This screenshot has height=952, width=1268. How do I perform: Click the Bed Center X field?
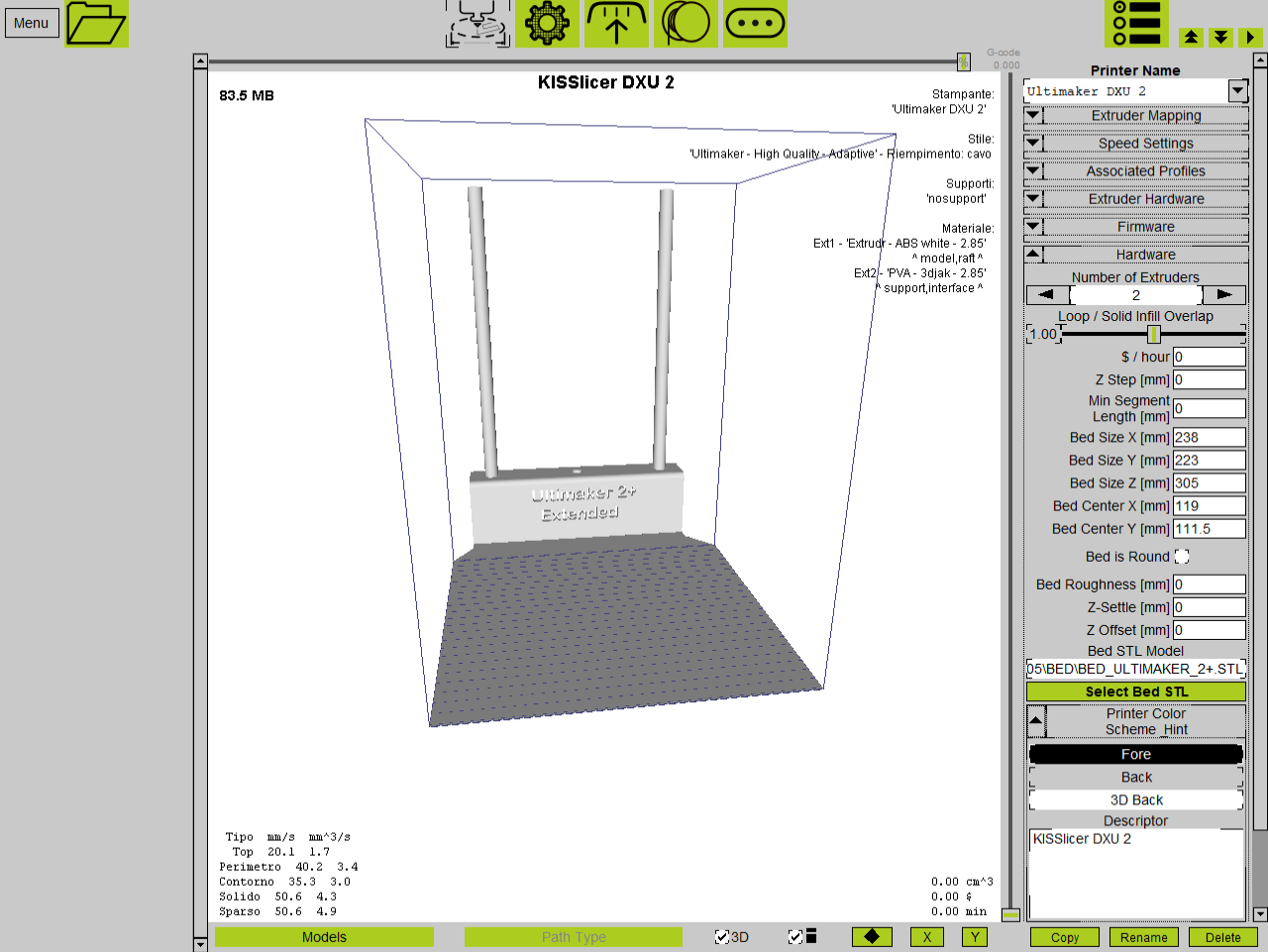tap(1210, 505)
